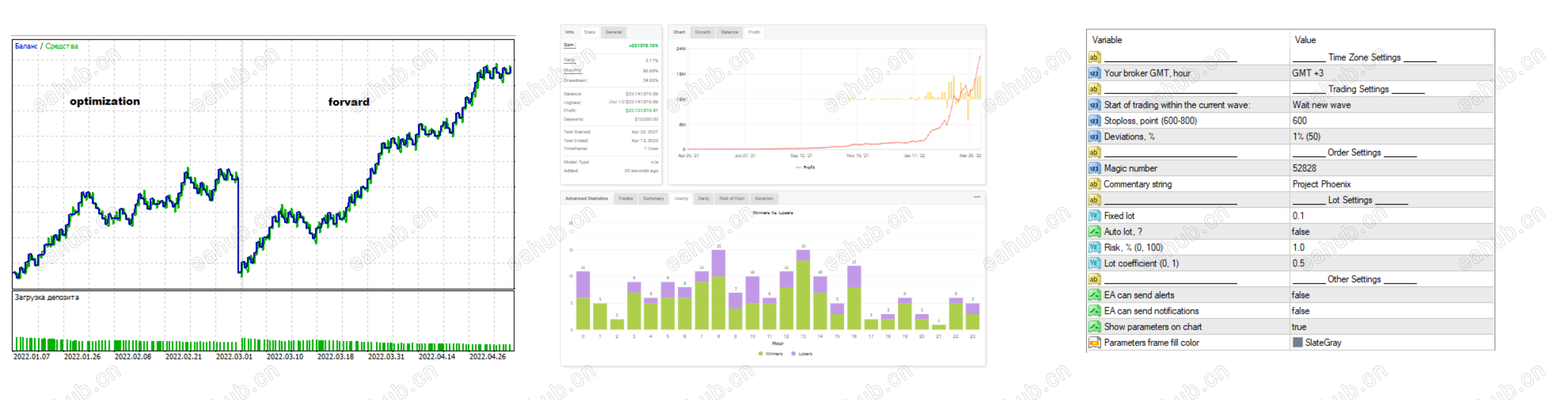Image resolution: width=1568 pixels, height=400 pixels.
Task: Edit the Stoploss value 600
Action: (x=1392, y=120)
